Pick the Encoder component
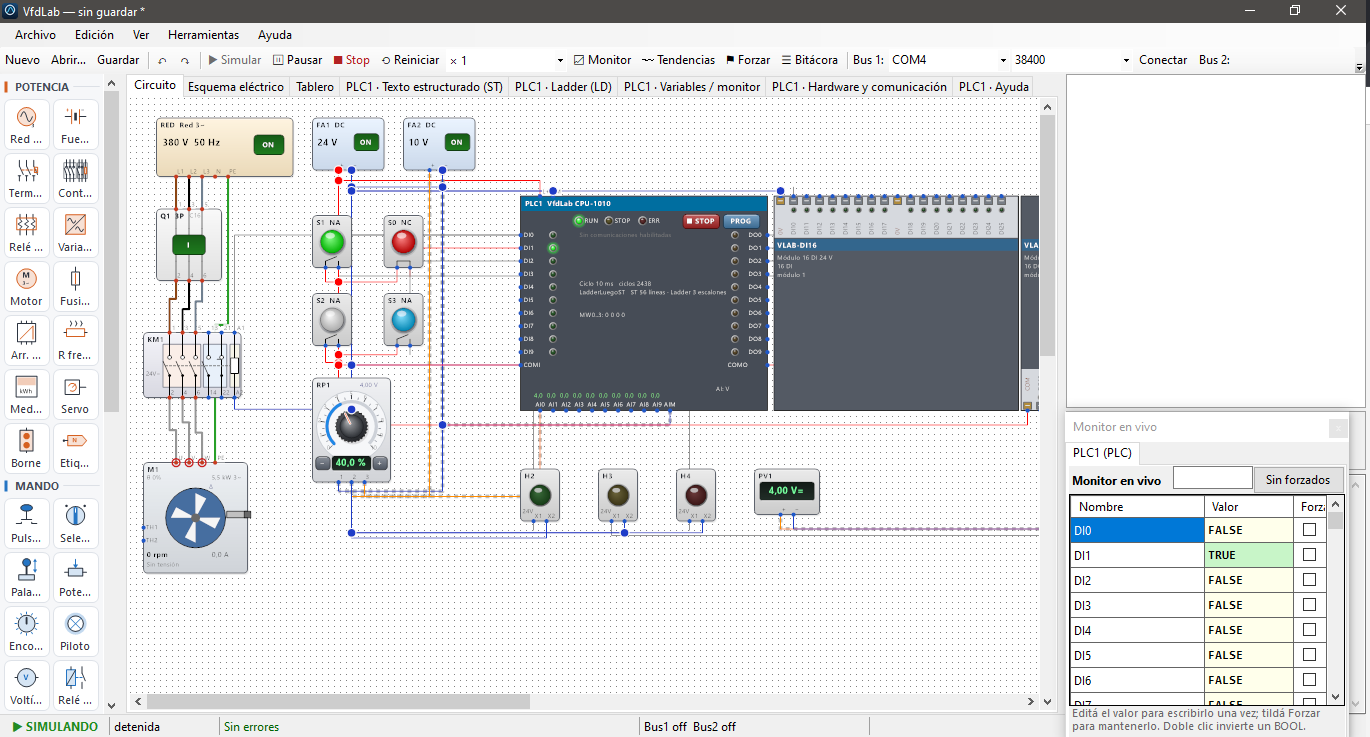1370x737 pixels. 26,631
